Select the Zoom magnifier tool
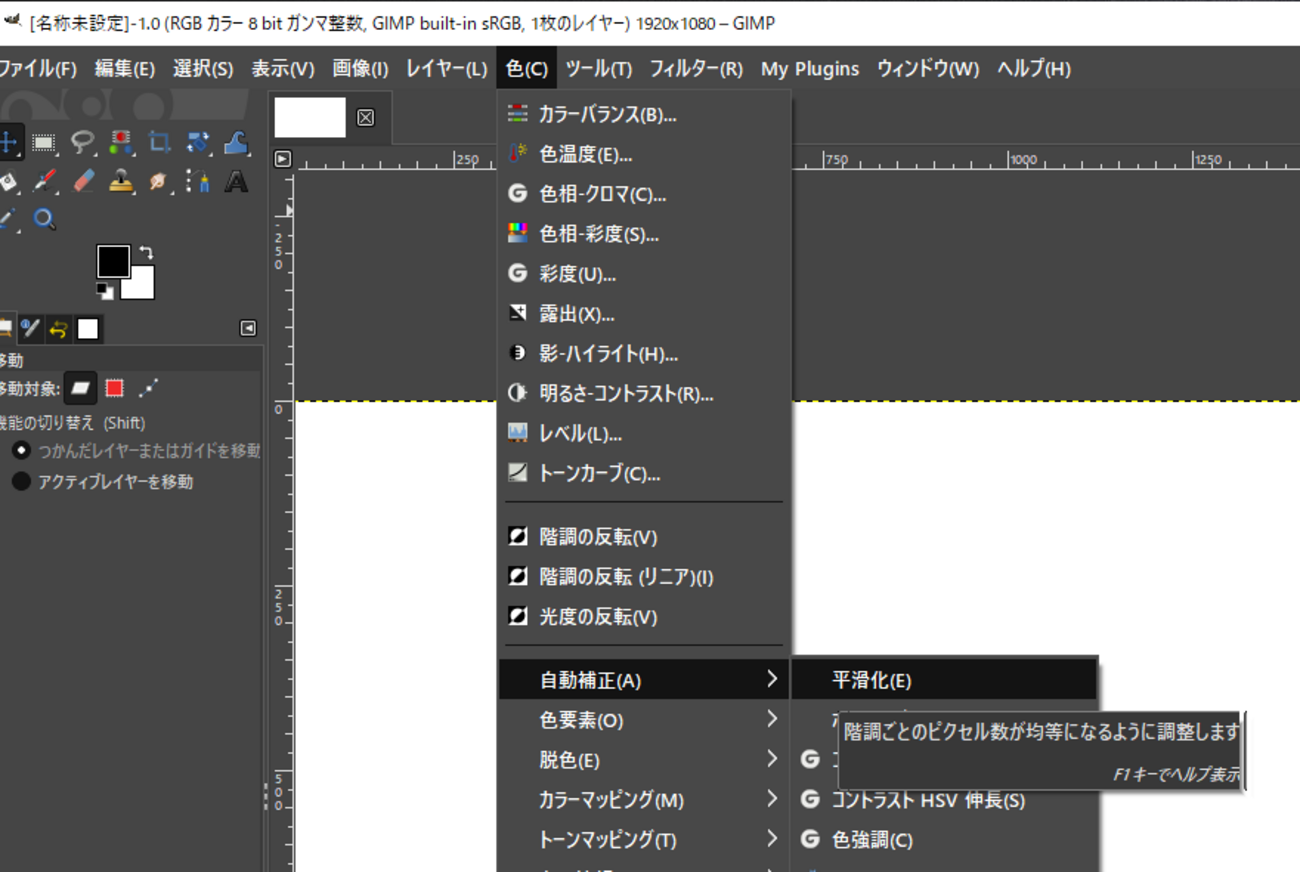 pyautogui.click(x=44, y=219)
